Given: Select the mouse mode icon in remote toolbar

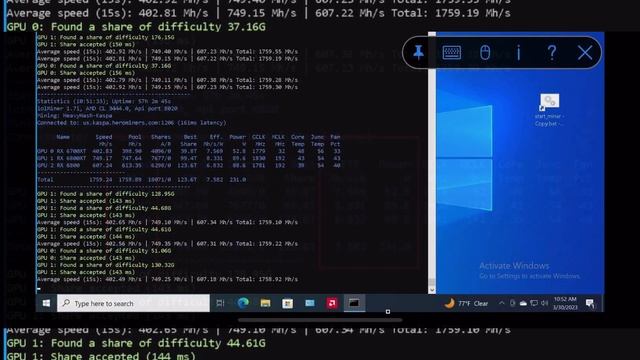Looking at the screenshot, I should 485,53.
